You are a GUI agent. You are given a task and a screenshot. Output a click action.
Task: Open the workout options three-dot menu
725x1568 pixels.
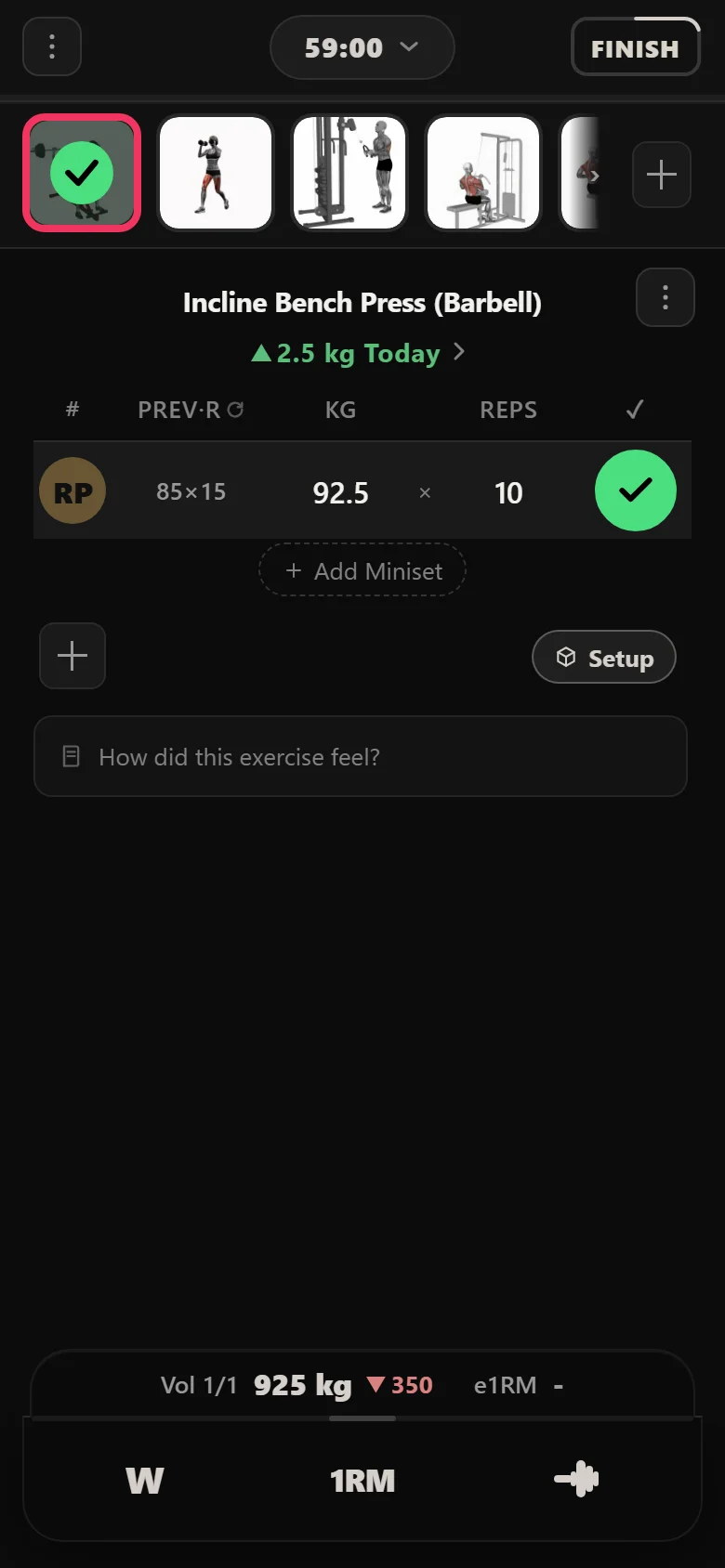(52, 46)
